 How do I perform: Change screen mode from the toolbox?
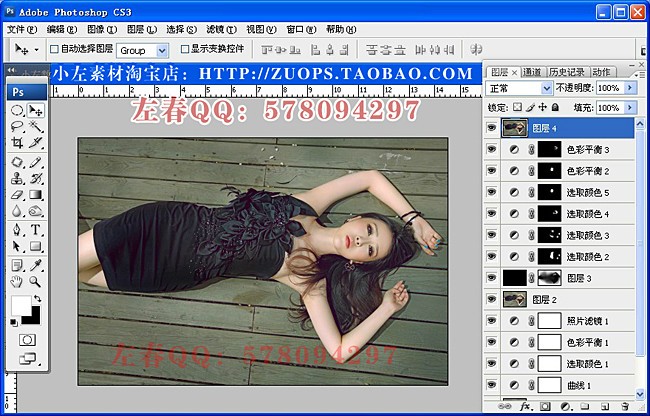click(28, 358)
